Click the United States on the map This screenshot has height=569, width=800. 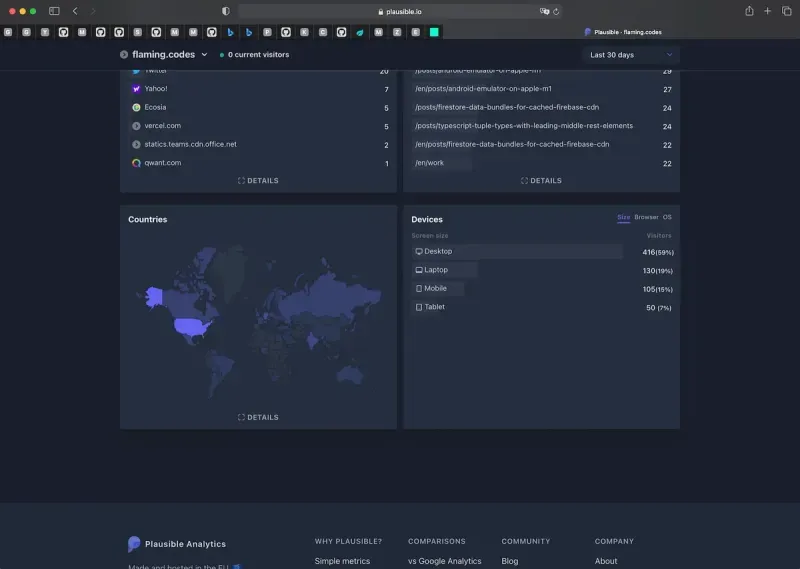tap(191, 327)
